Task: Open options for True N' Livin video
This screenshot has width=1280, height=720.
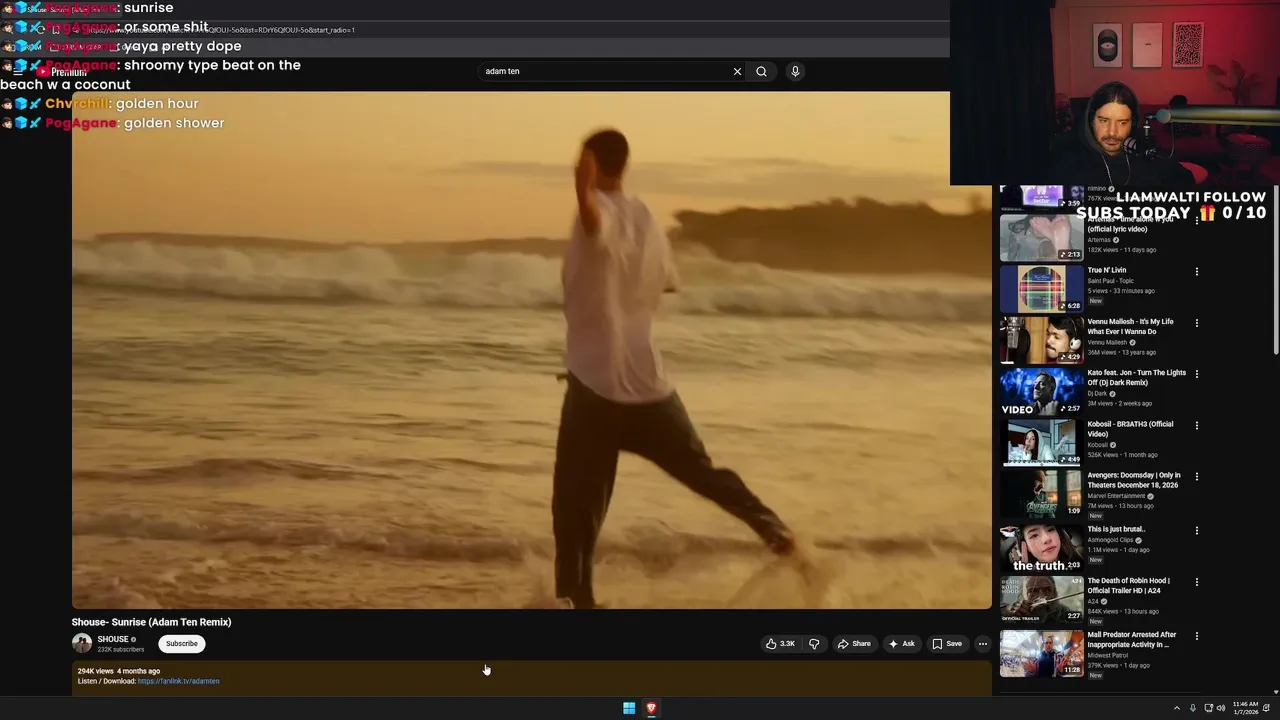Action: click(x=1197, y=271)
